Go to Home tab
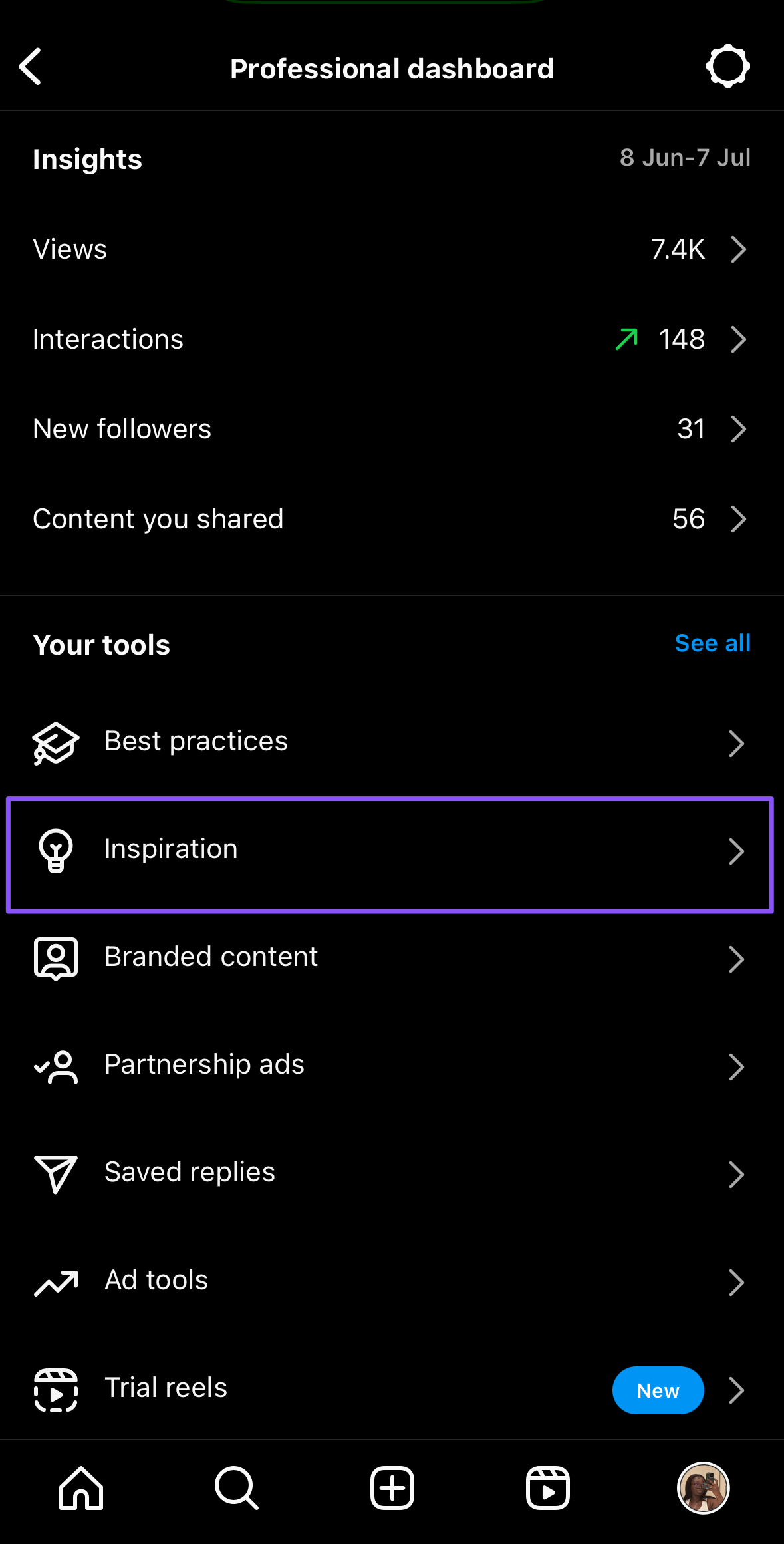Viewport: 784px width, 1544px height. click(81, 1488)
